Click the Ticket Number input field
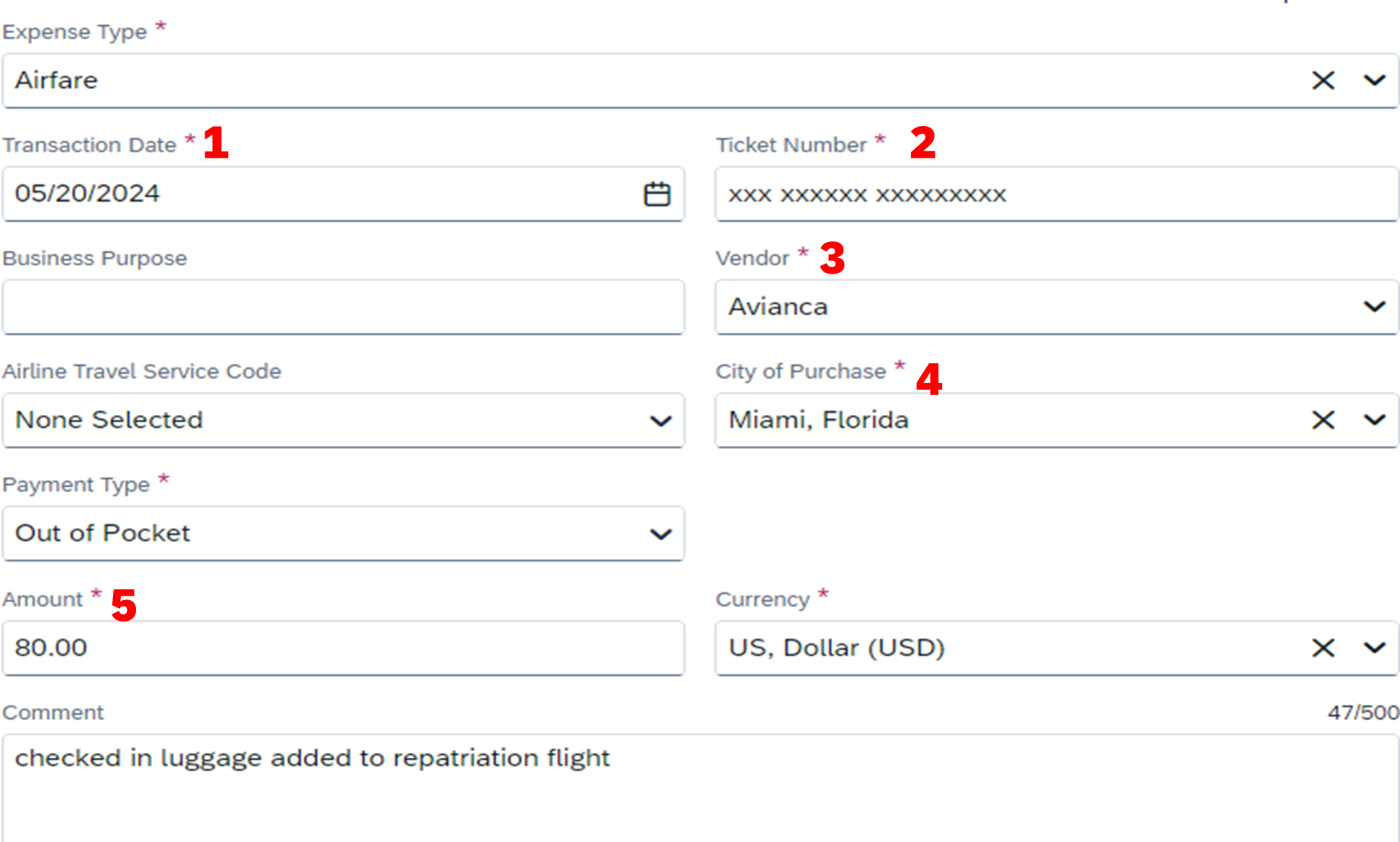The image size is (1400, 842). click(1056, 194)
